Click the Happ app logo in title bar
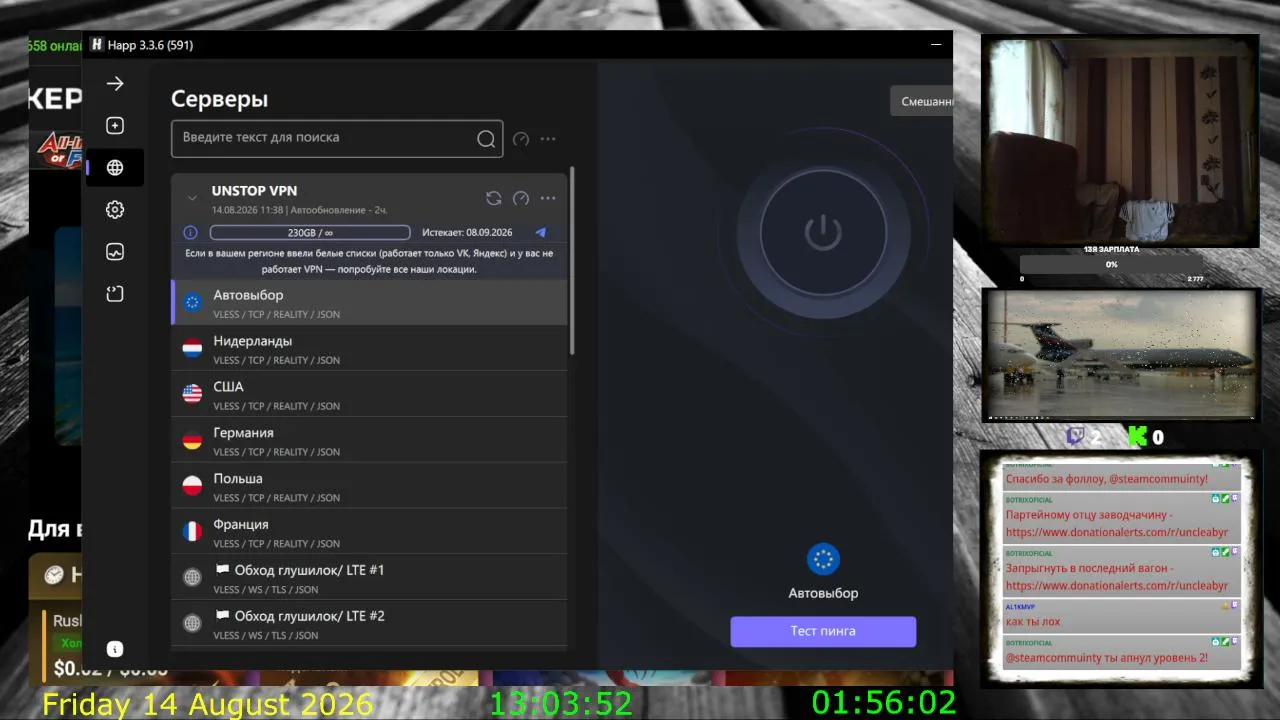Viewport: 1280px width, 720px height. click(x=97, y=45)
